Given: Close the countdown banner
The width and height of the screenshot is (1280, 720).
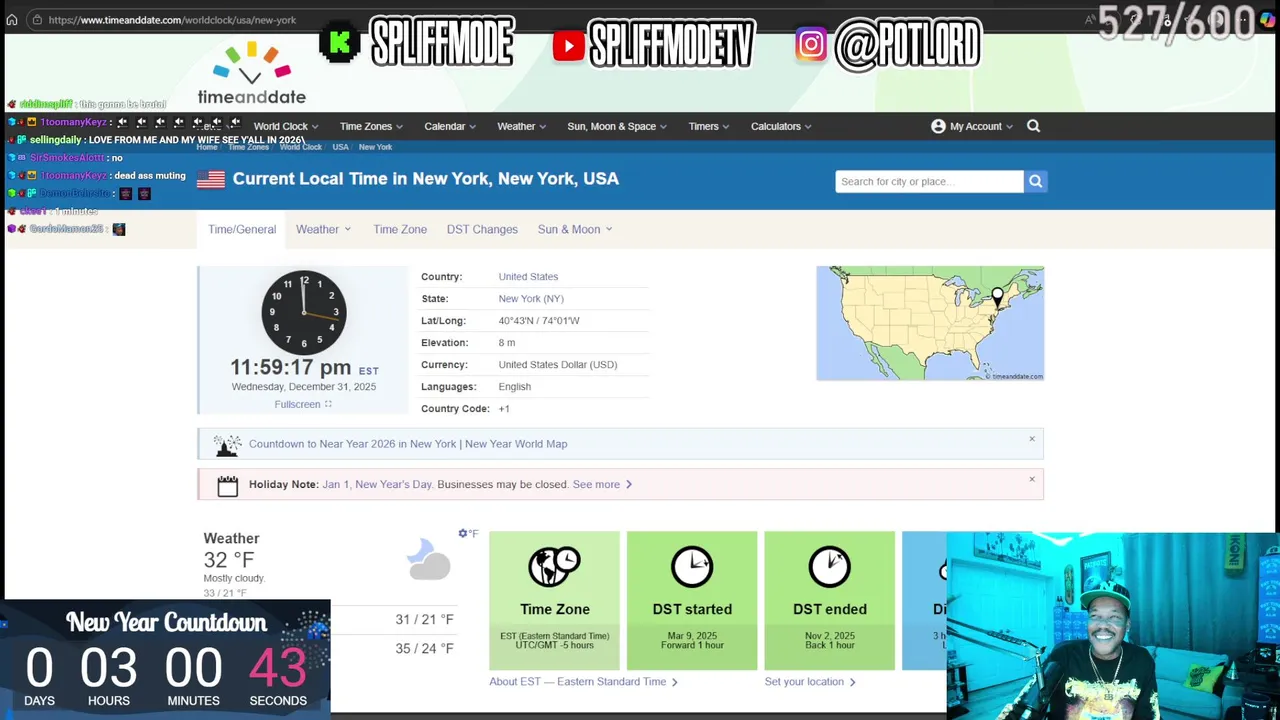Looking at the screenshot, I should coord(1032,439).
